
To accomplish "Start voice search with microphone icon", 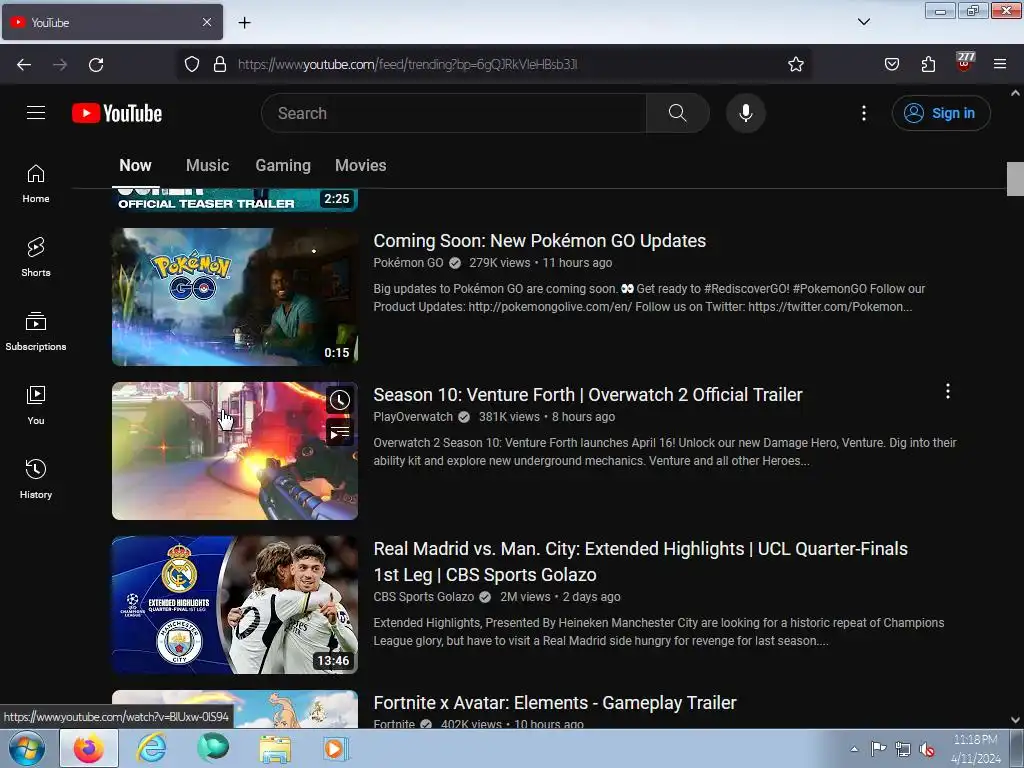I will point(745,113).
